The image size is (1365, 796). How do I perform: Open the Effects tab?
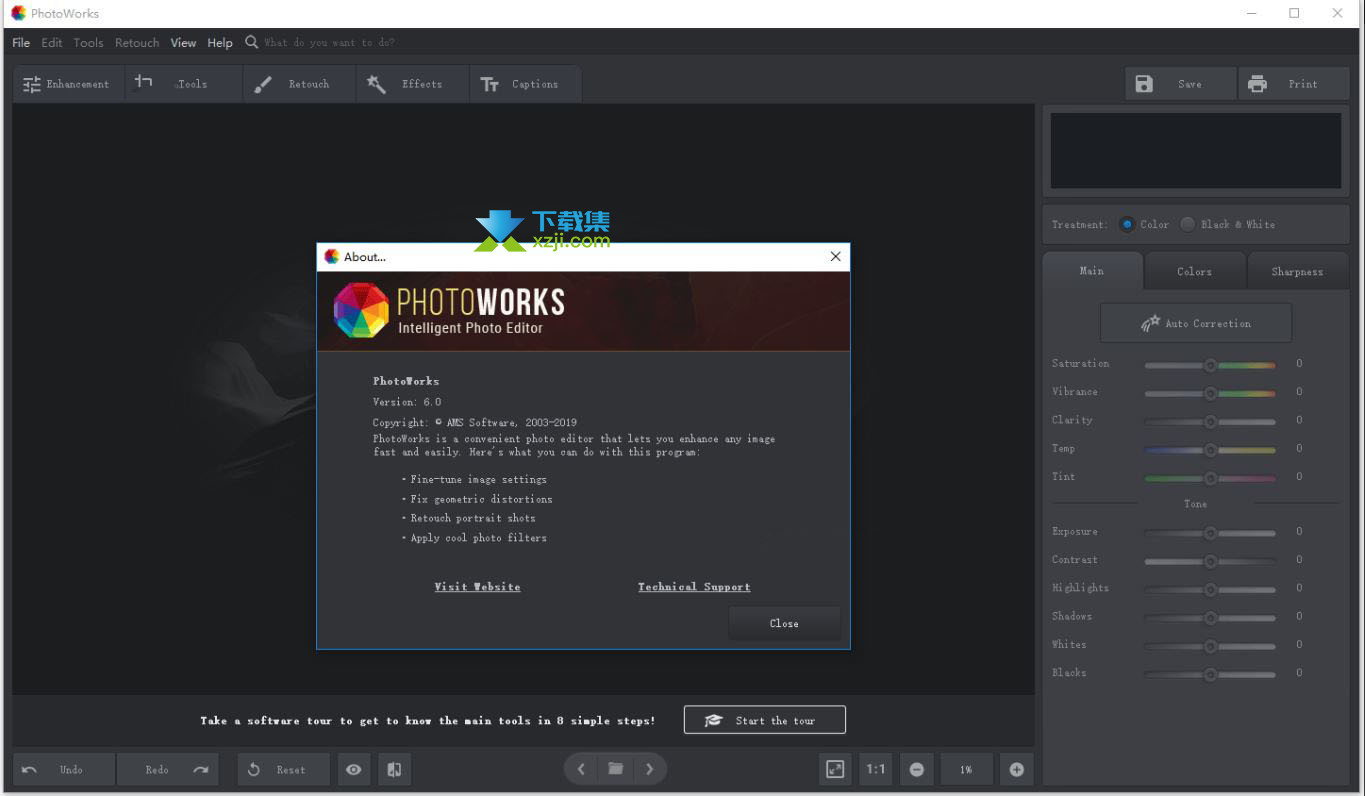pyautogui.click(x=412, y=84)
